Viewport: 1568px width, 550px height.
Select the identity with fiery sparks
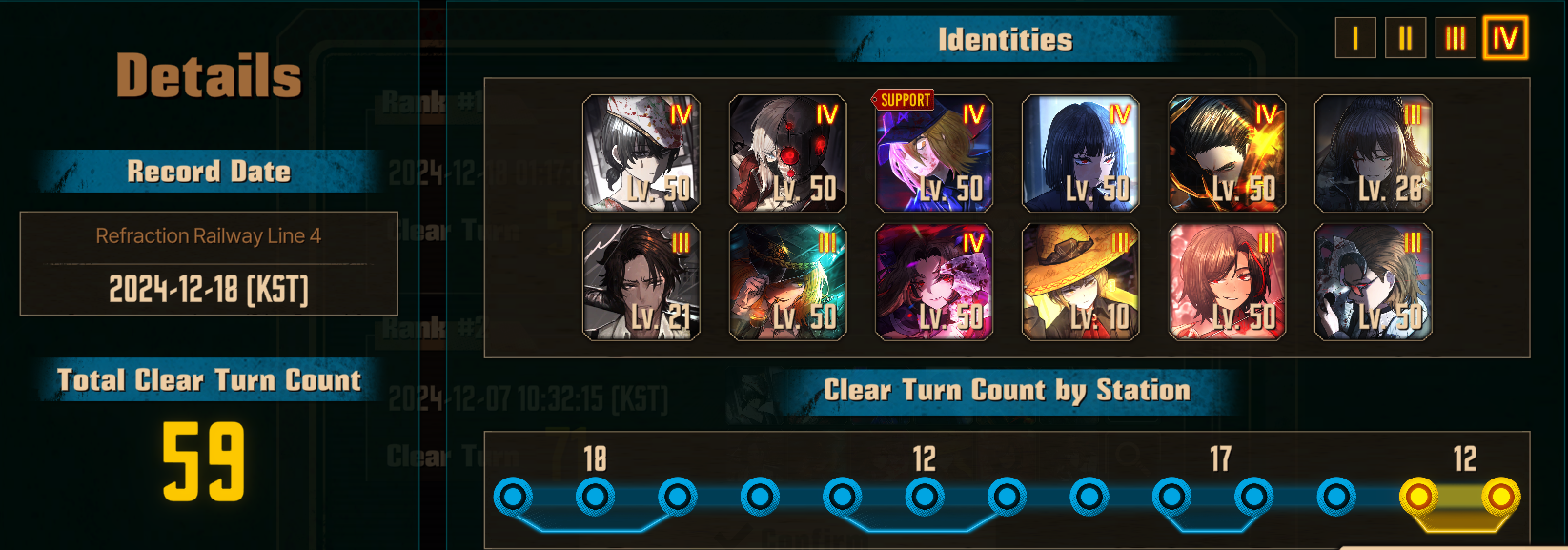coord(1228,153)
